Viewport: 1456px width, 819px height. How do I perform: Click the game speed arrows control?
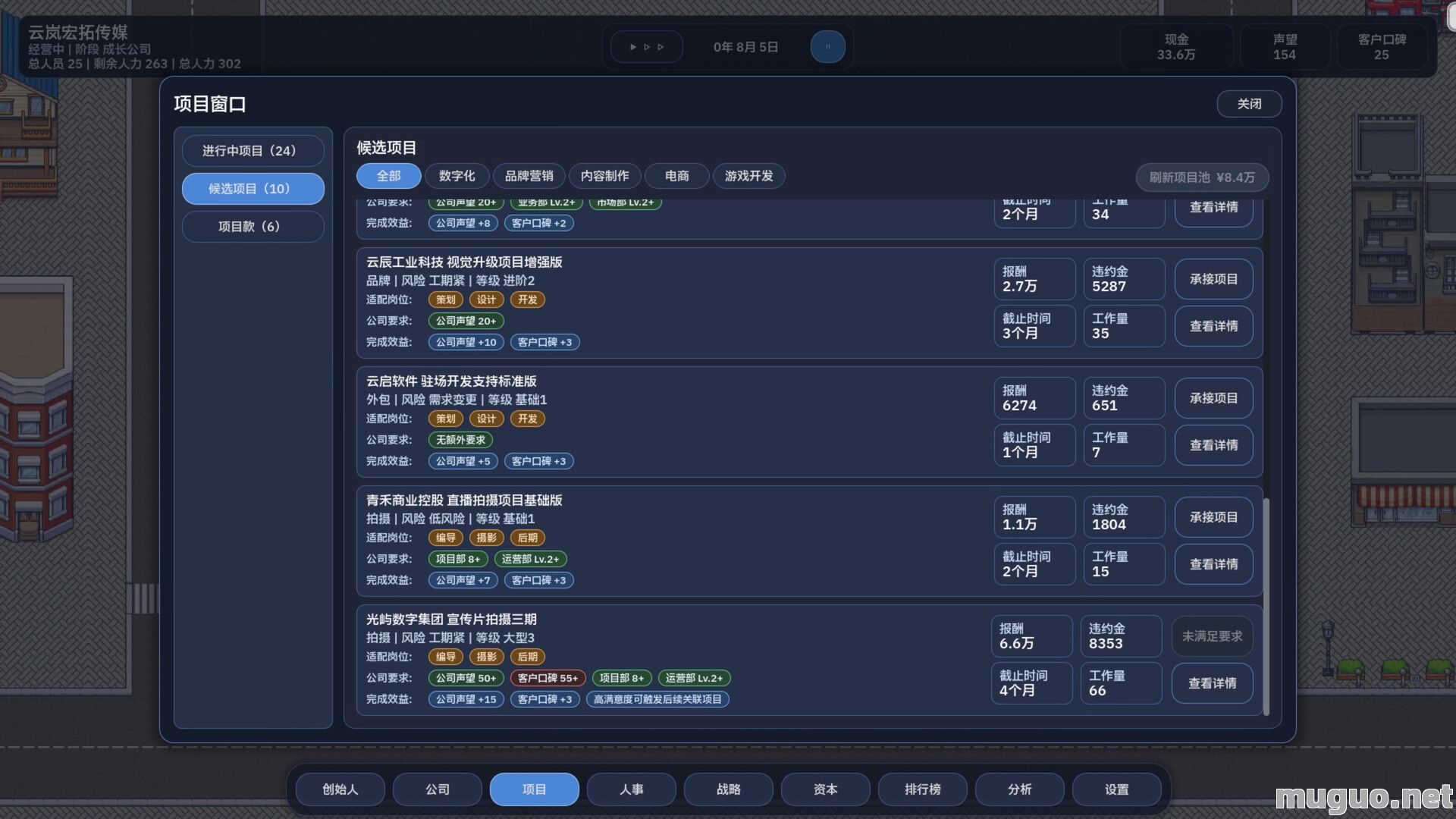click(646, 47)
